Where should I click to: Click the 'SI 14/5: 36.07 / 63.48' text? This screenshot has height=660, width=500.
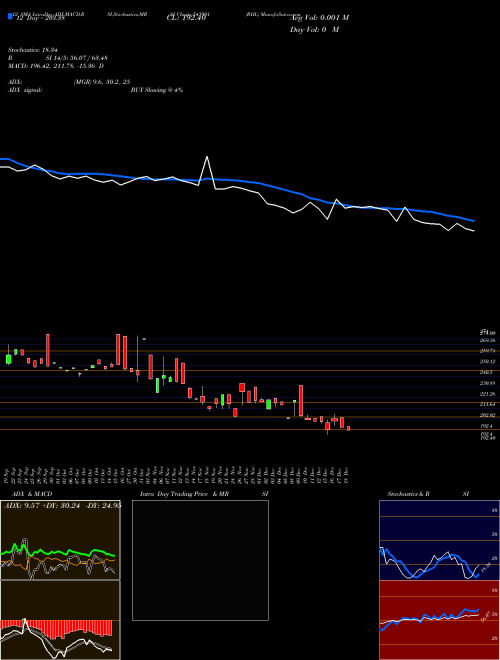coord(77,58)
